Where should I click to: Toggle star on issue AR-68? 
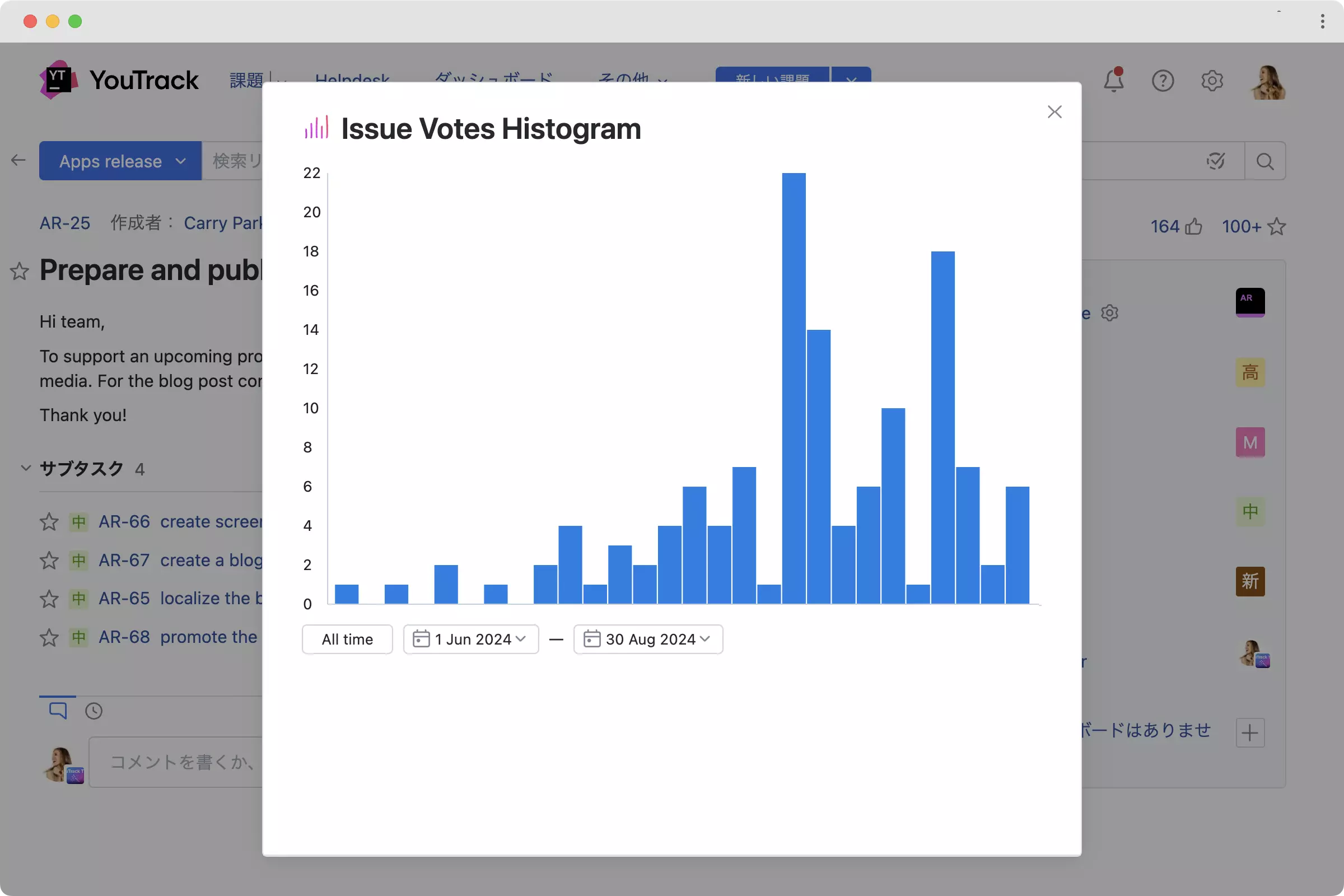point(49,637)
